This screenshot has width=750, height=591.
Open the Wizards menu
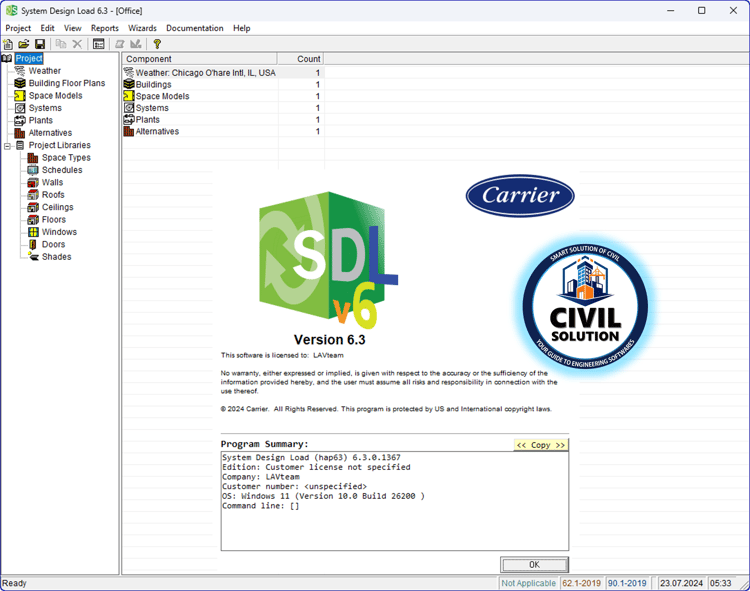[142, 28]
